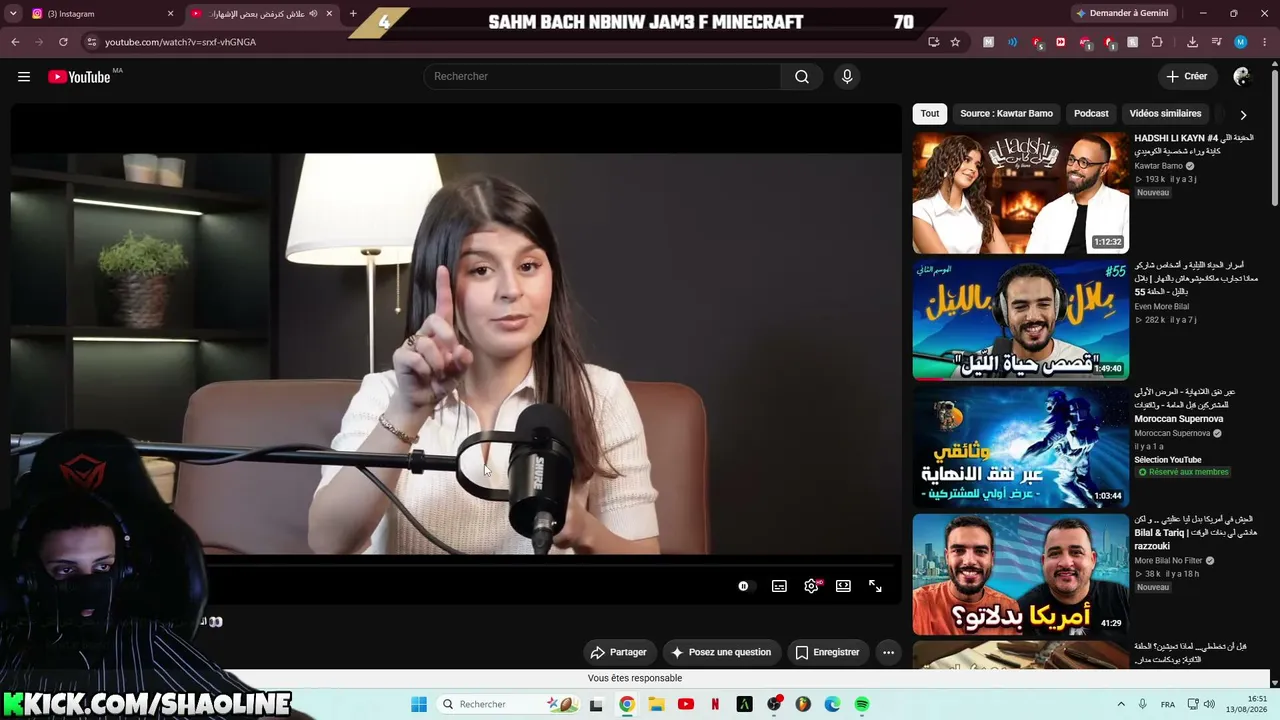The image size is (1280, 720).
Task: Reload the current YouTube page
Action: 63,42
